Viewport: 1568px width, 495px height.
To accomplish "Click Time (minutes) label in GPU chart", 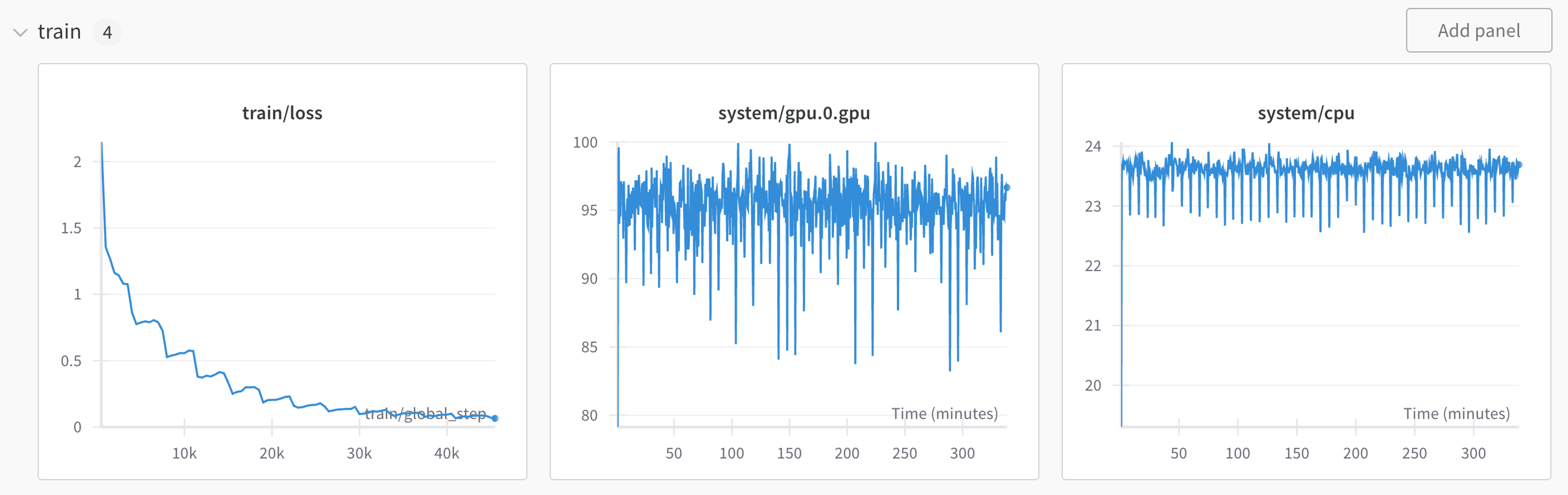I will point(945,413).
